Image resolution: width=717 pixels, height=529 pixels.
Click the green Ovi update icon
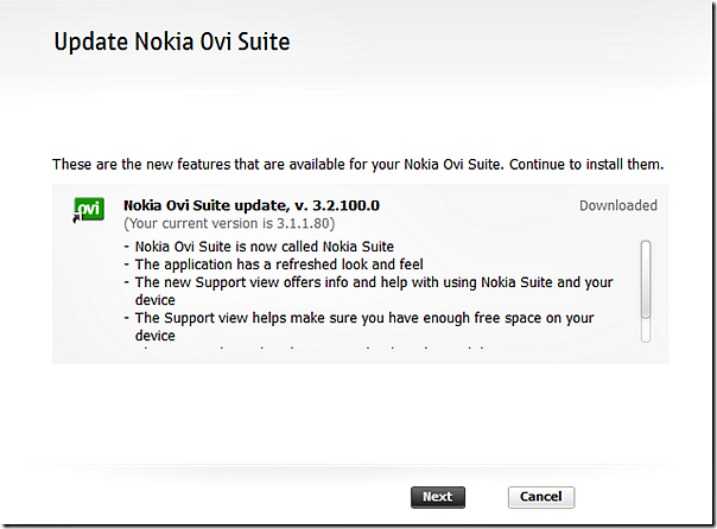click(89, 209)
